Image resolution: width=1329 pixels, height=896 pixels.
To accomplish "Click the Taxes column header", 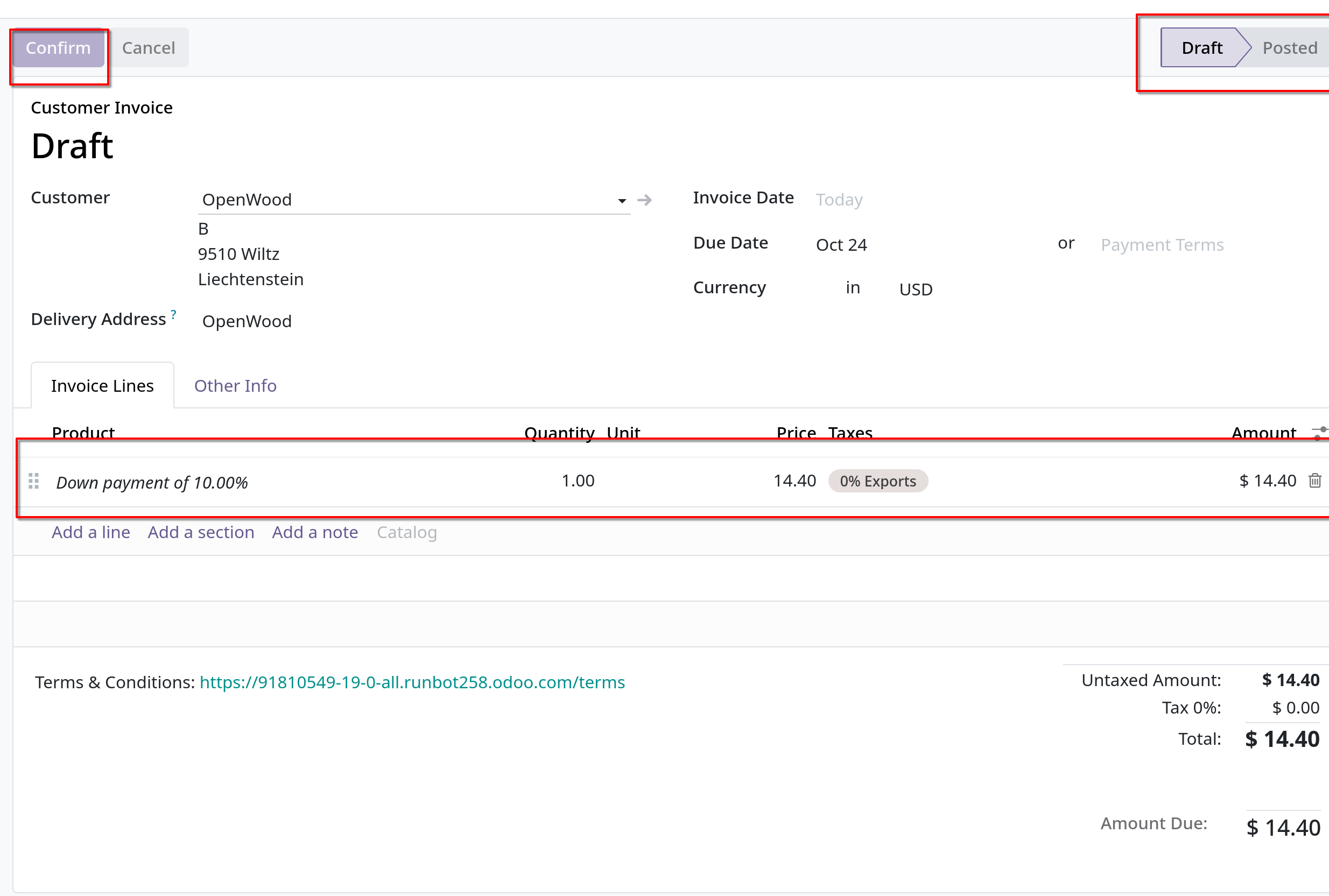I will point(850,433).
